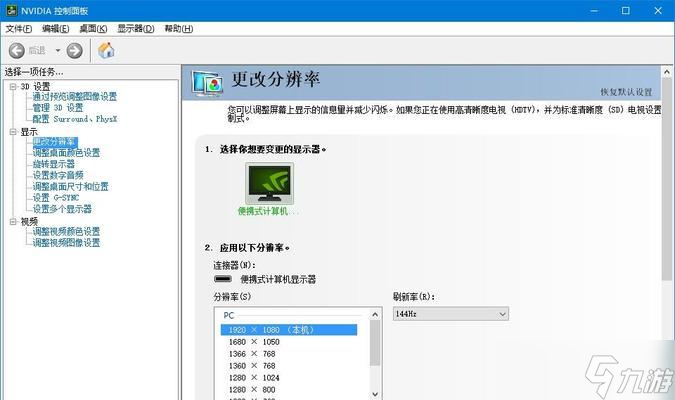
Task: Go to the Home page icon
Action: tap(106, 50)
